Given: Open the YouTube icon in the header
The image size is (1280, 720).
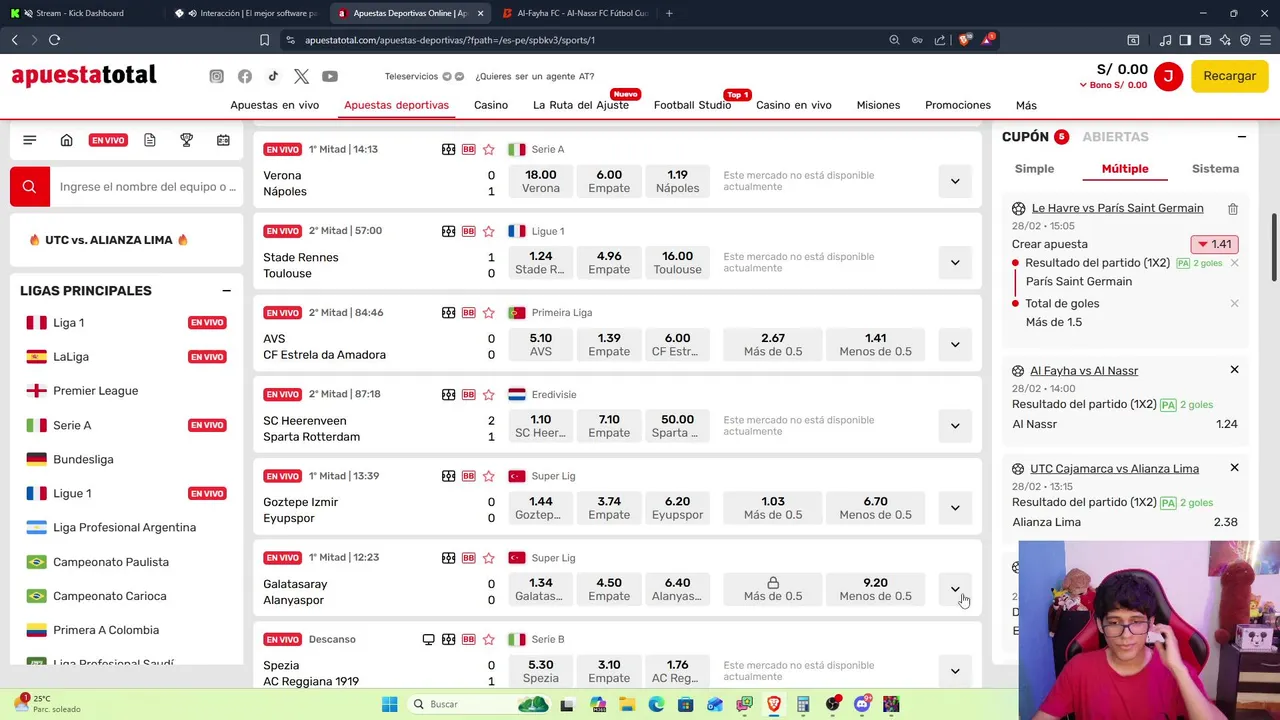Looking at the screenshot, I should [330, 76].
